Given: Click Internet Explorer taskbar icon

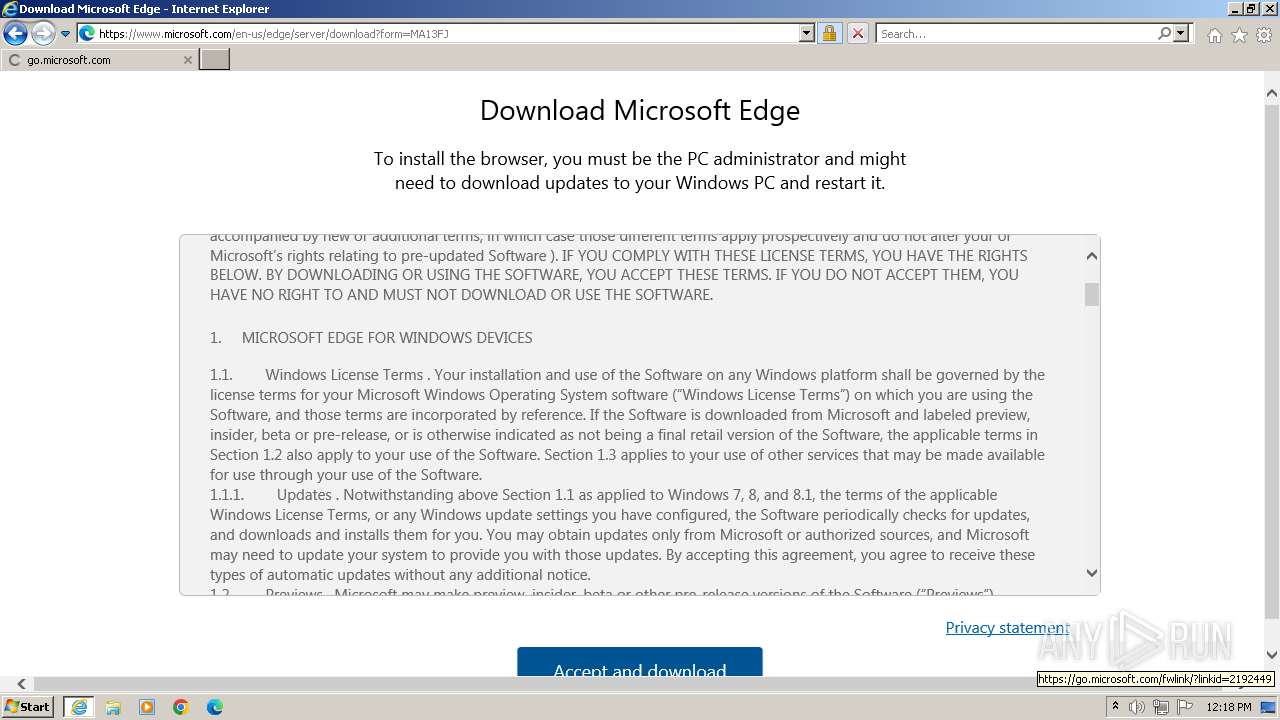Looking at the screenshot, I should [78, 707].
